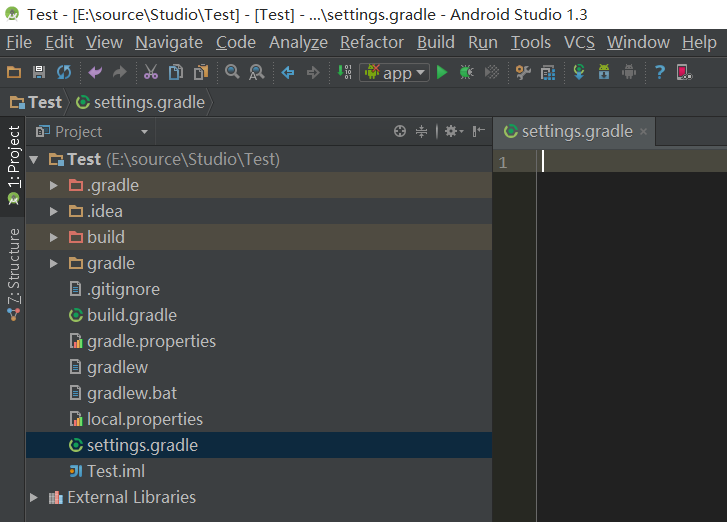Toggle the 1: Project tool window tab

[x=13, y=165]
